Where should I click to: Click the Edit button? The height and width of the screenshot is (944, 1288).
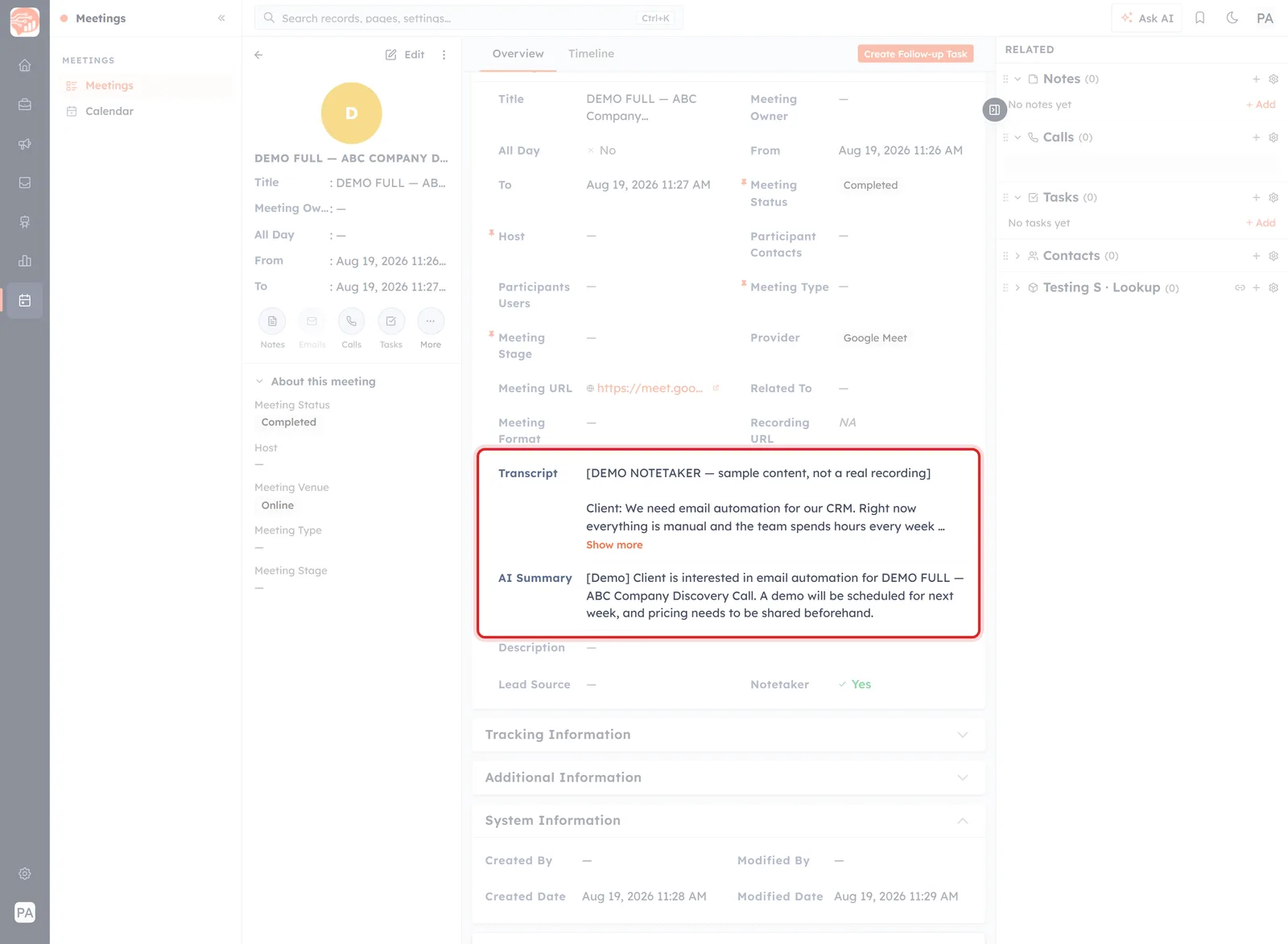[x=405, y=55]
